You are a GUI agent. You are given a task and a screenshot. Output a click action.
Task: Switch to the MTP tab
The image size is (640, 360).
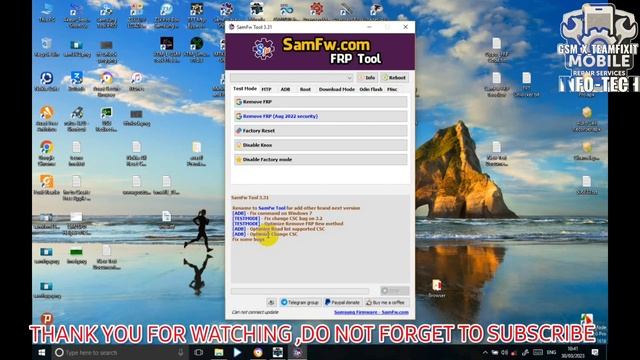point(266,89)
